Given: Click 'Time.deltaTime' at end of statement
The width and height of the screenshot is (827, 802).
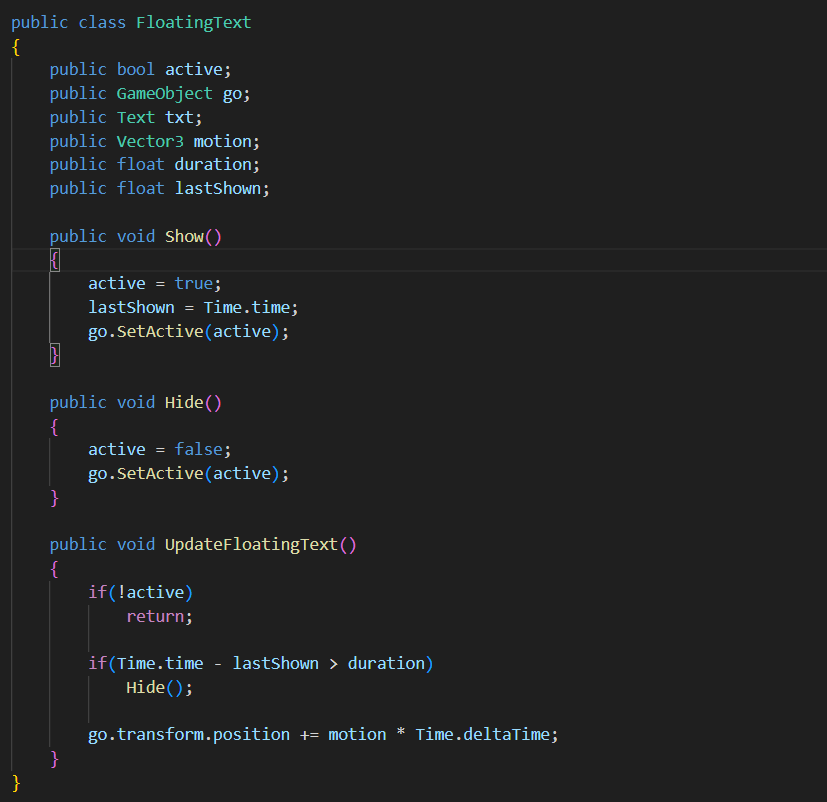Looking at the screenshot, I should [x=483, y=735].
